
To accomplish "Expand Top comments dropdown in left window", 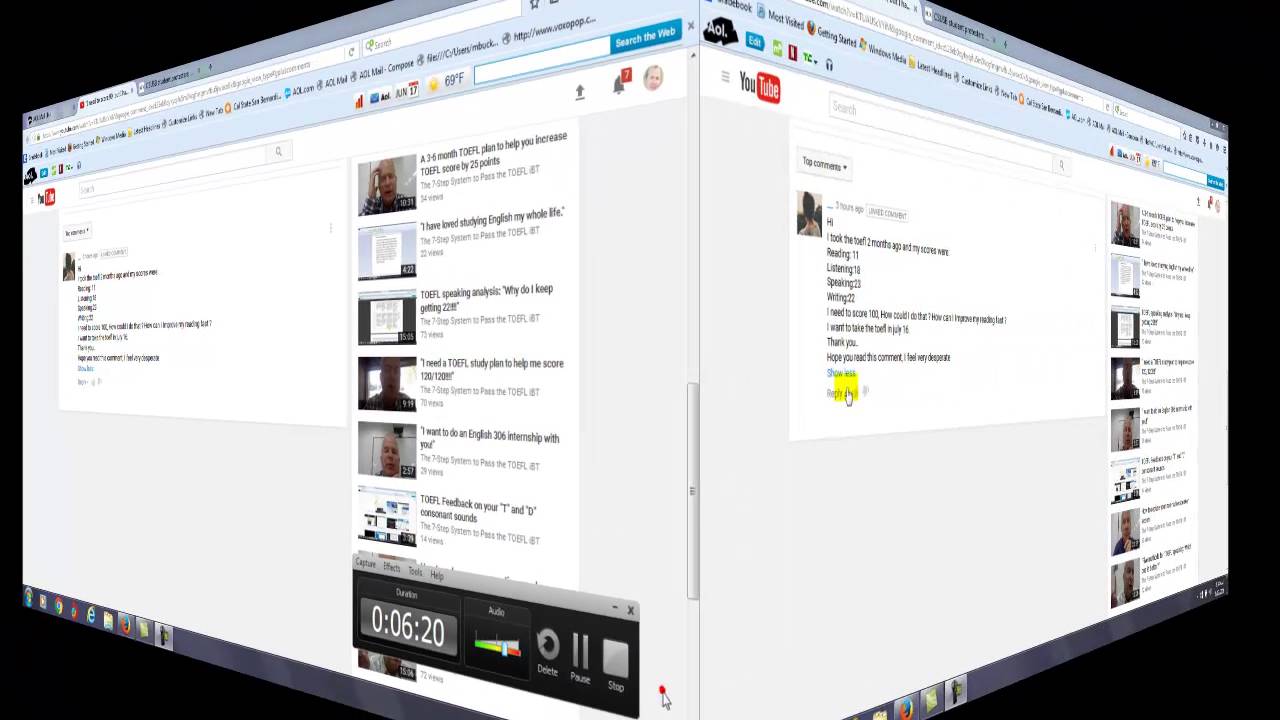I will point(76,233).
